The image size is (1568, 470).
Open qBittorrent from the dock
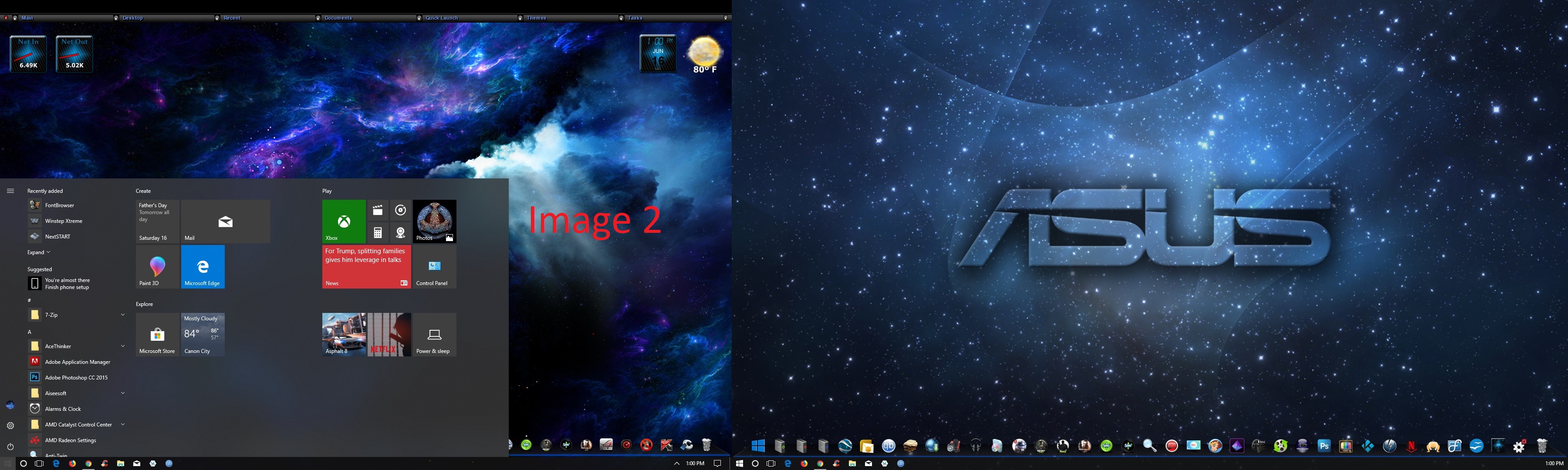[x=889, y=446]
